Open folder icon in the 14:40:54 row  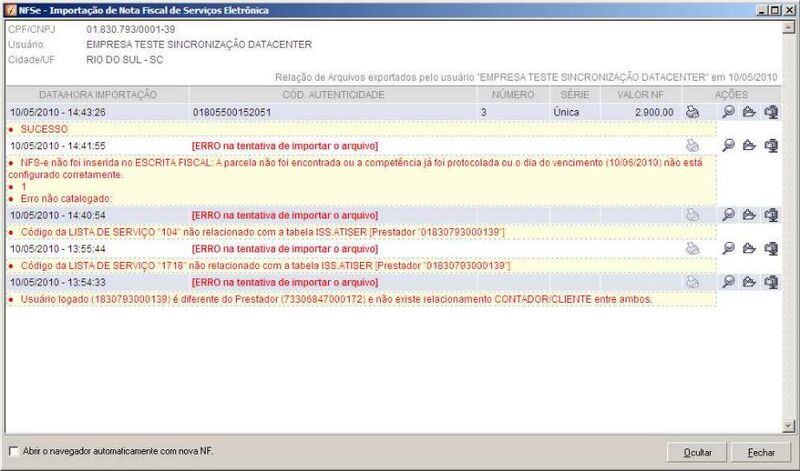[749, 215]
